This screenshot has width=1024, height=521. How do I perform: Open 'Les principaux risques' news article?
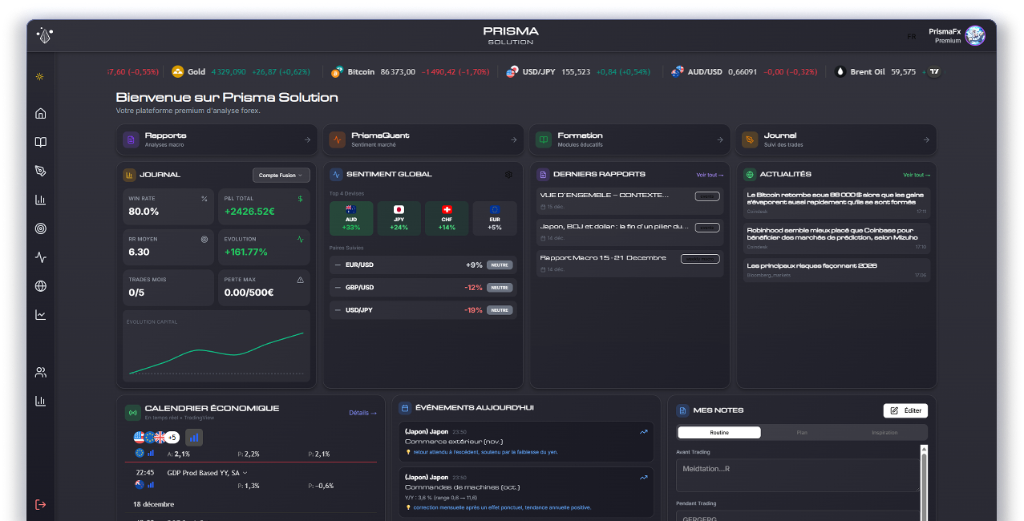836,270
